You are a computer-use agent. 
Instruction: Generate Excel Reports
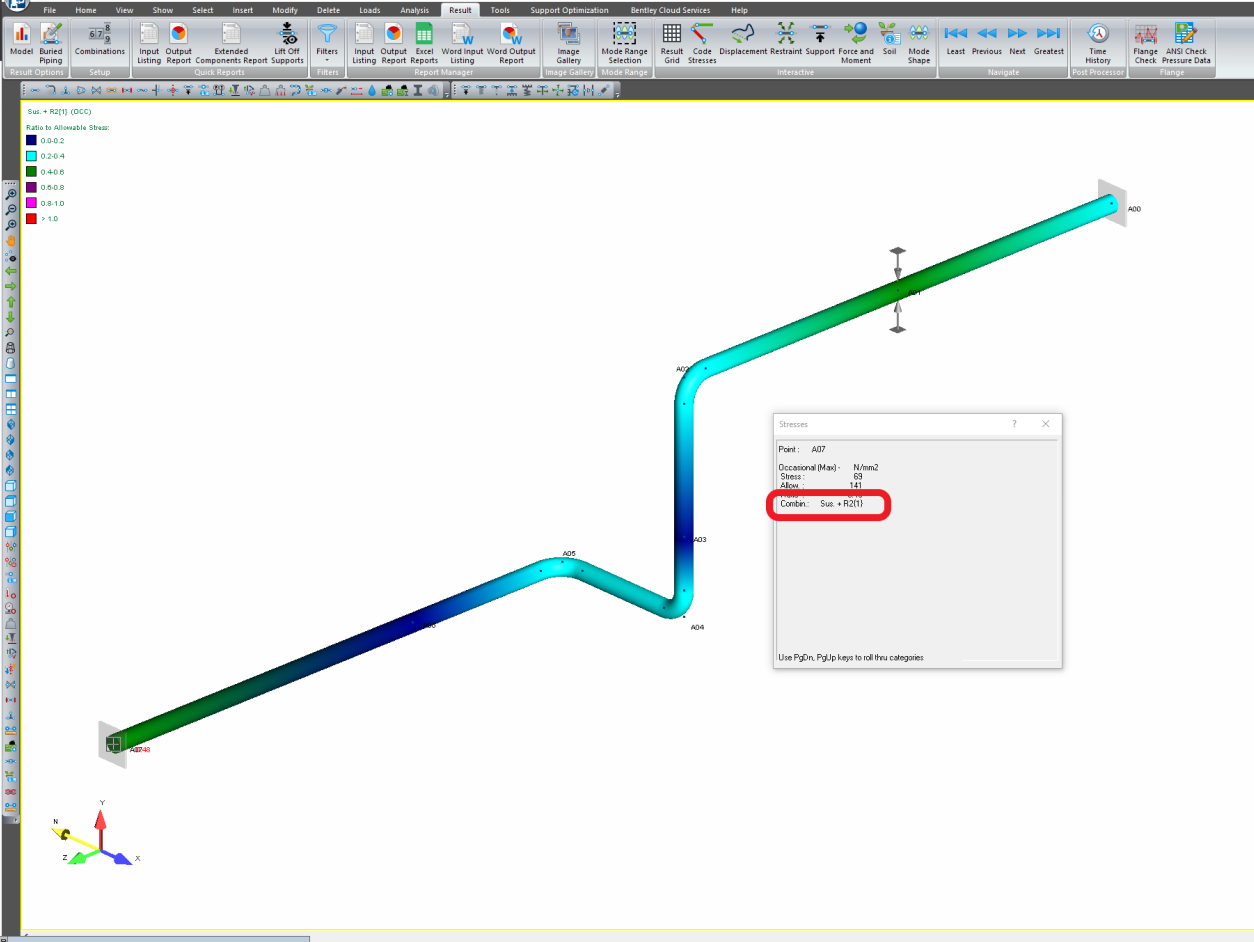(x=424, y=43)
